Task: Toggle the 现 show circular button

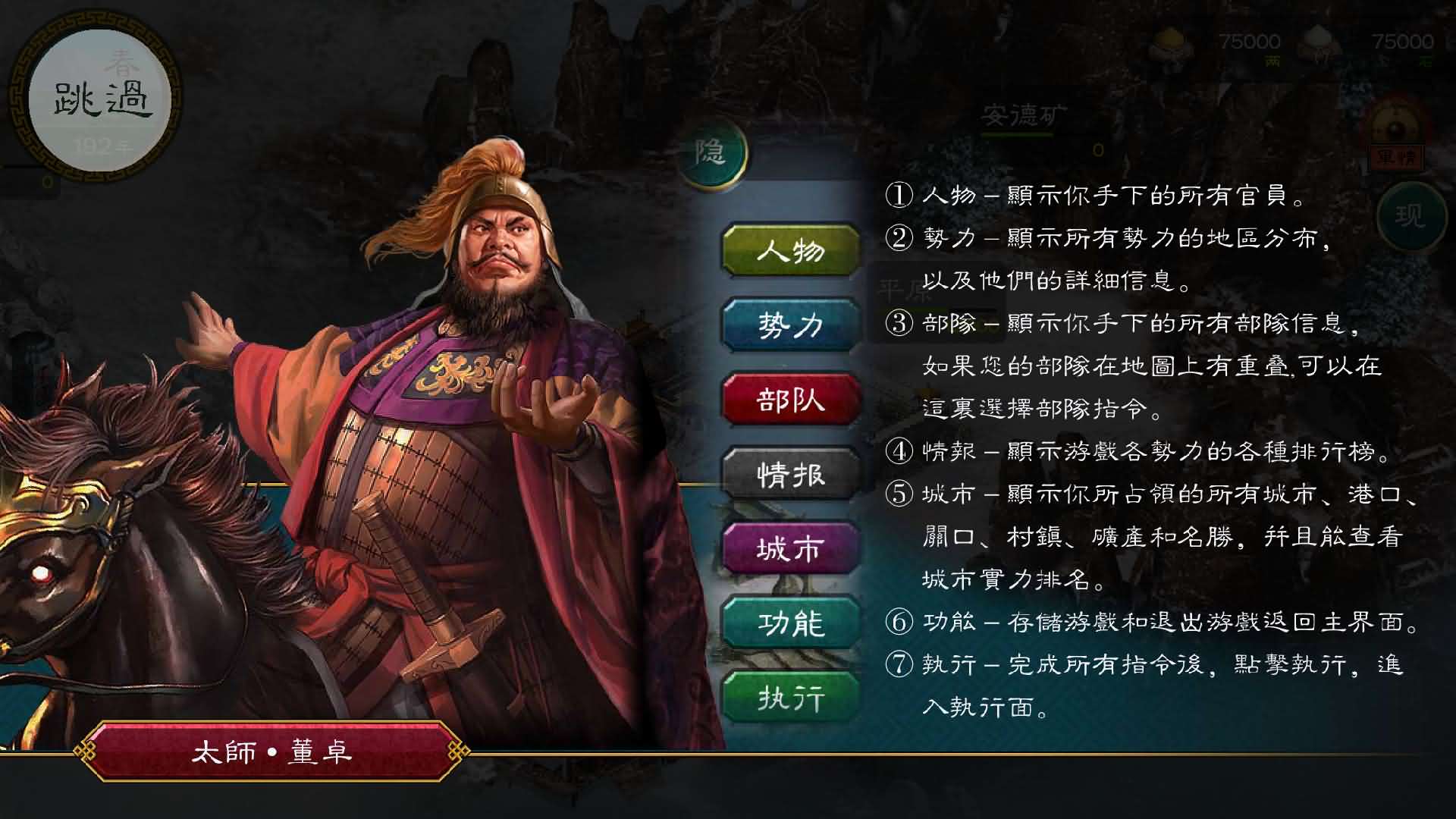Action: coord(1410,215)
